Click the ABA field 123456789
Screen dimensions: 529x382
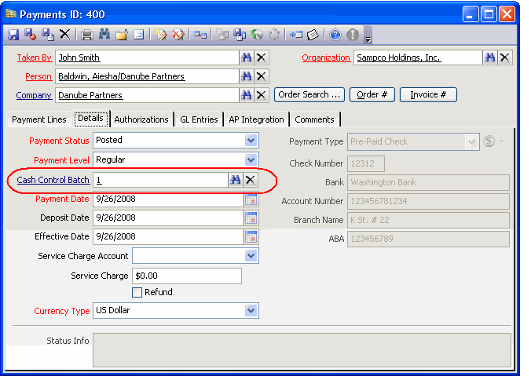click(428, 239)
